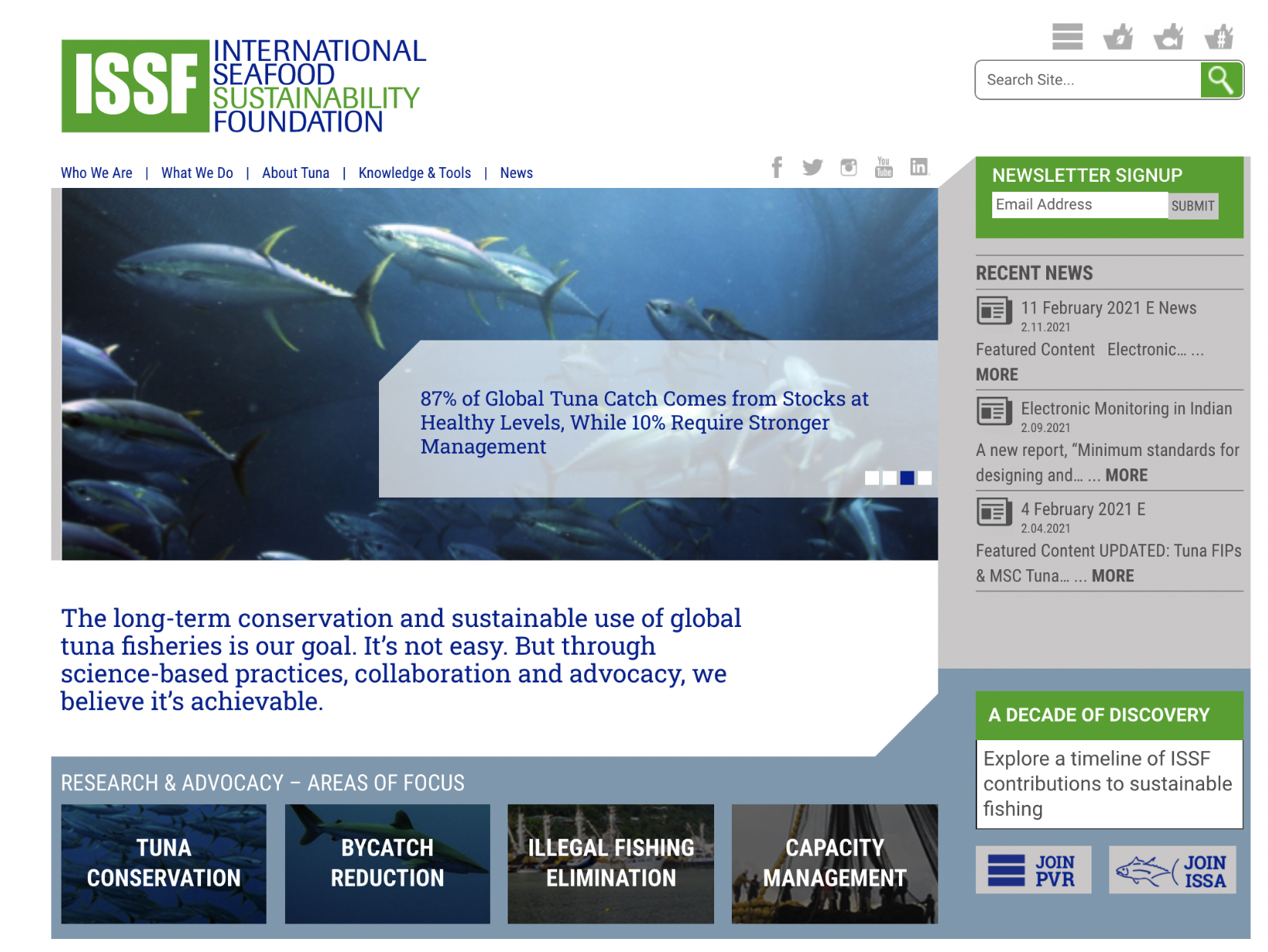Click the vessel icon with fish symbol

coord(1169,36)
